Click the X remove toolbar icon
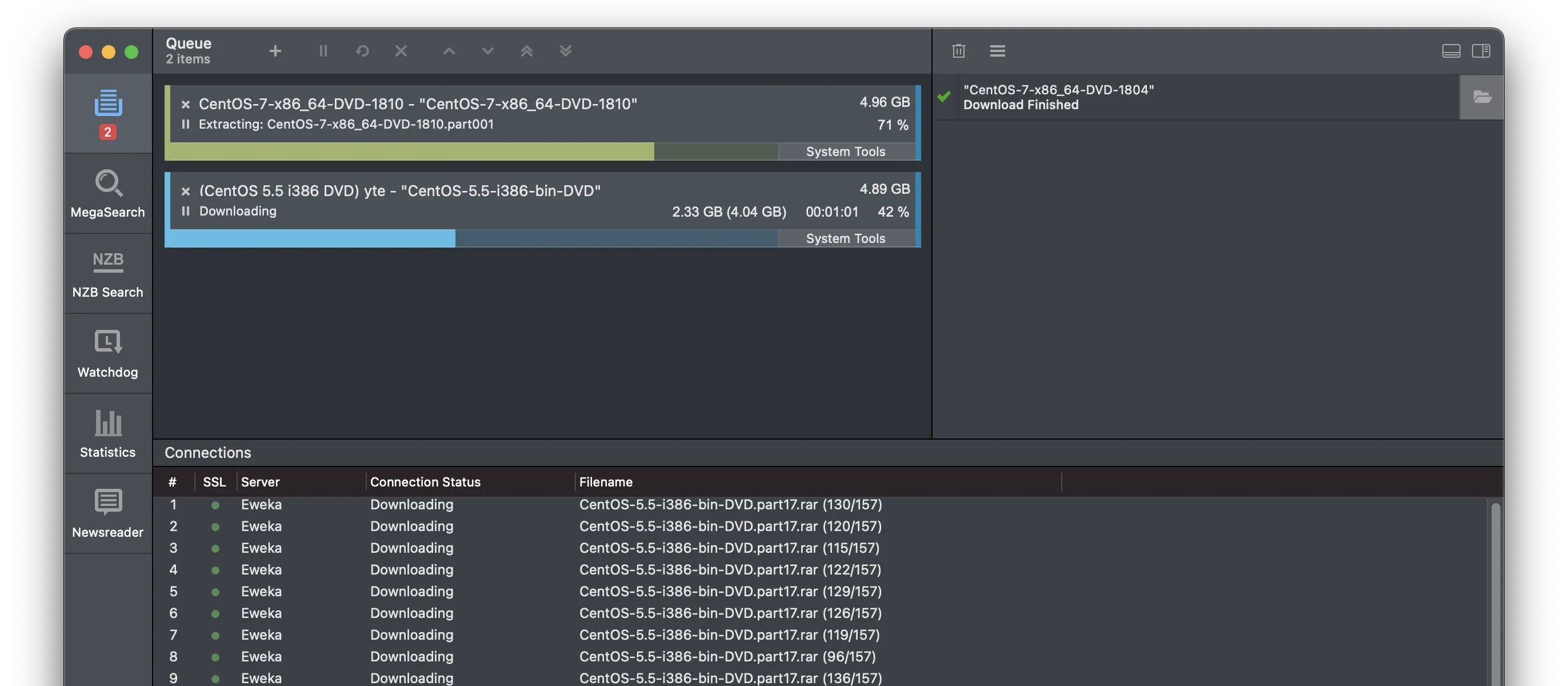Screen dimensions: 1568x686 [401, 51]
